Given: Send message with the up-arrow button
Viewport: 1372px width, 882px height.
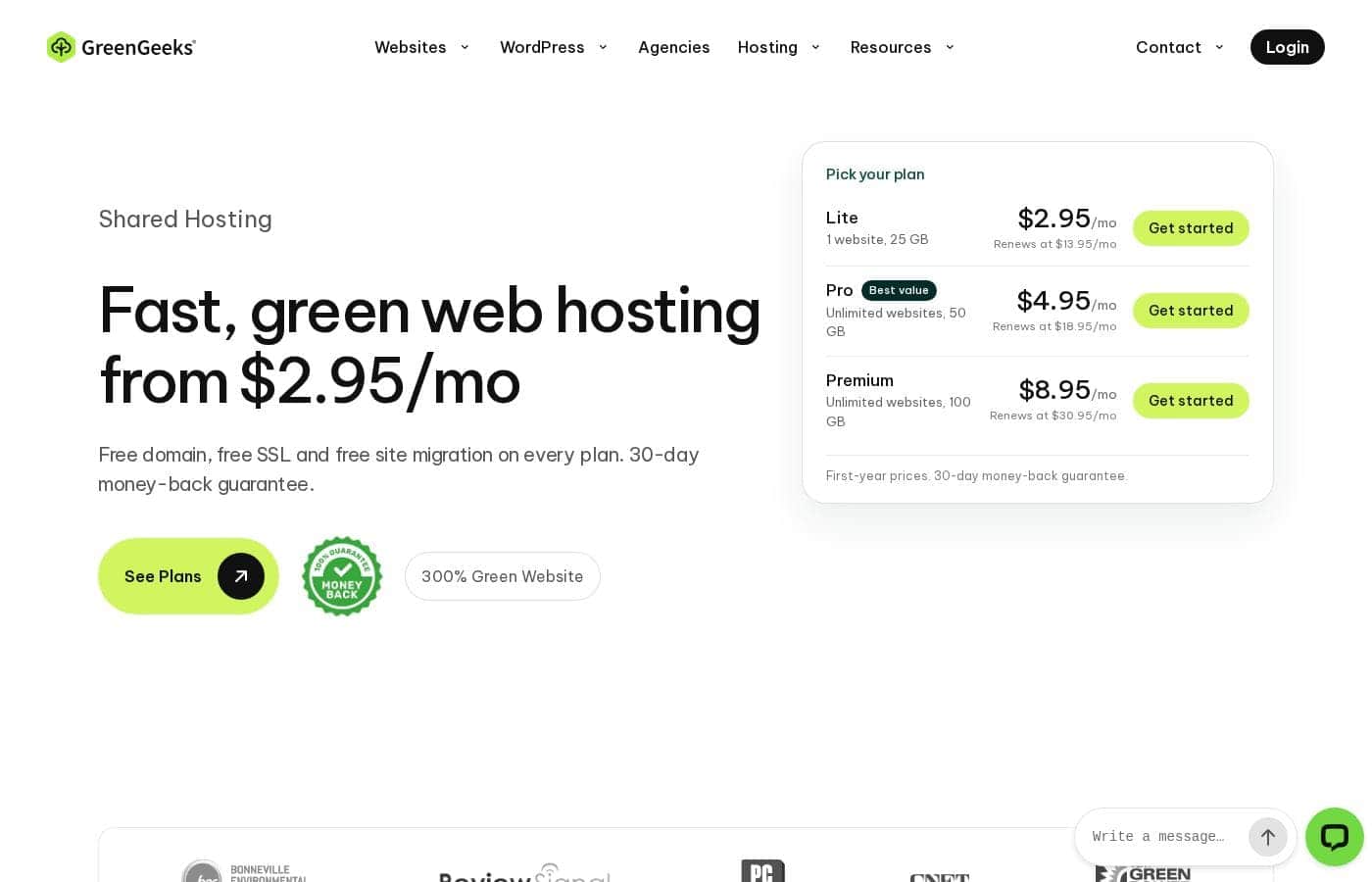Looking at the screenshot, I should (1268, 837).
